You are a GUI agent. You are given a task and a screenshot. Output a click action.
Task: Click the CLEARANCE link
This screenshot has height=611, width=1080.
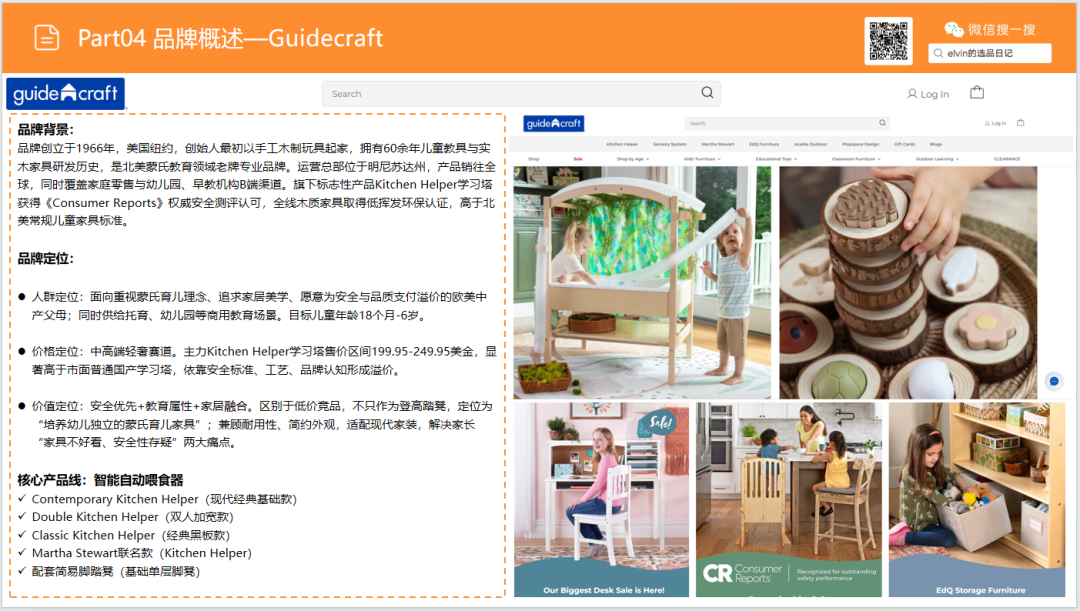(x=1007, y=159)
